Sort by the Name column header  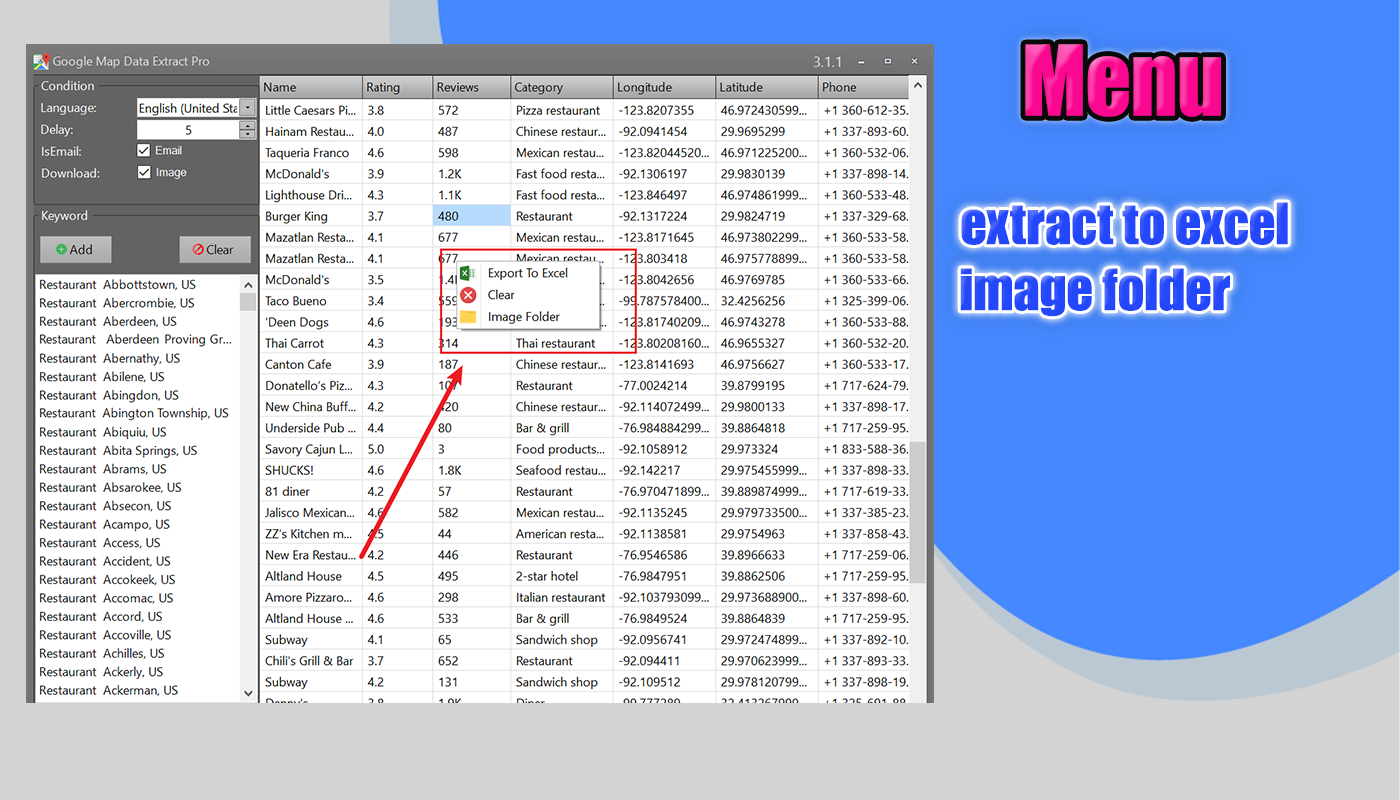(311, 87)
